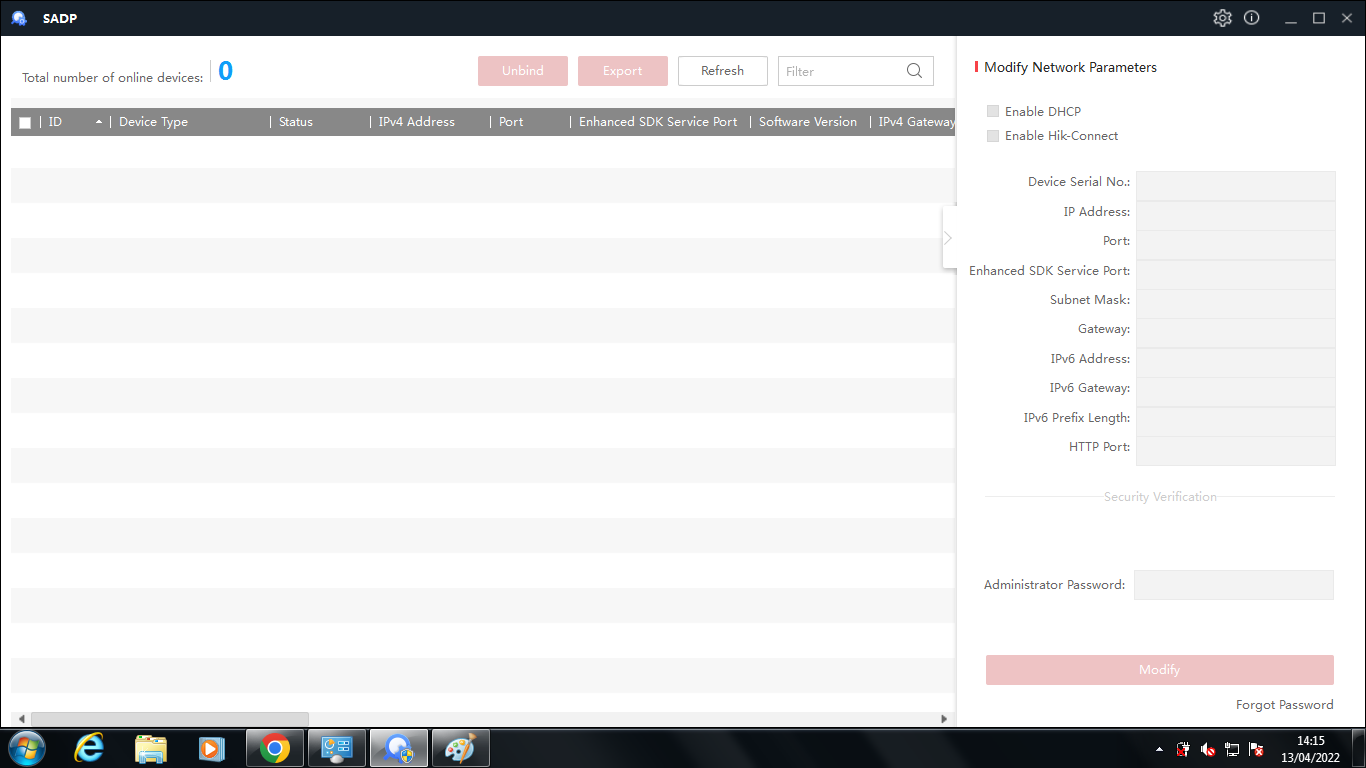Click the info icon in title bar
Image resolution: width=1366 pixels, height=768 pixels.
(1251, 18)
